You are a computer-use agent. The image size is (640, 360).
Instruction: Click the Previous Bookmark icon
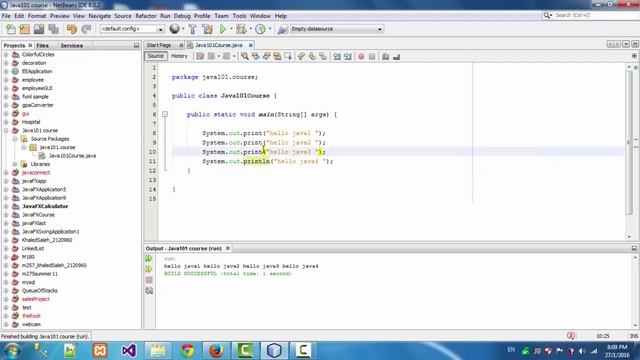point(301,56)
